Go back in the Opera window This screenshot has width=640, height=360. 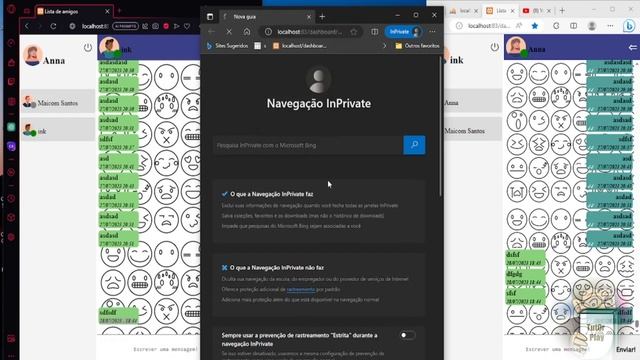pyautogui.click(x=27, y=26)
